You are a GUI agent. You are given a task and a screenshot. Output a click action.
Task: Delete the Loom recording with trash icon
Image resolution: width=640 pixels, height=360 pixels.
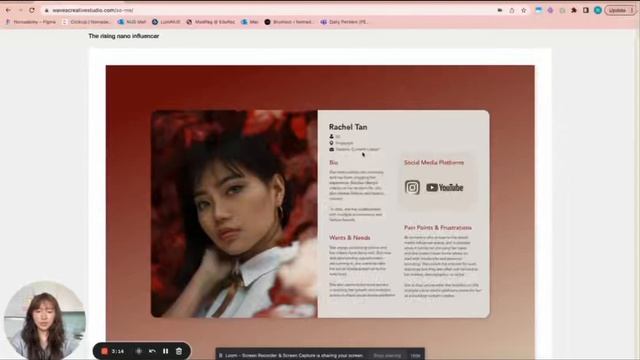click(x=179, y=351)
